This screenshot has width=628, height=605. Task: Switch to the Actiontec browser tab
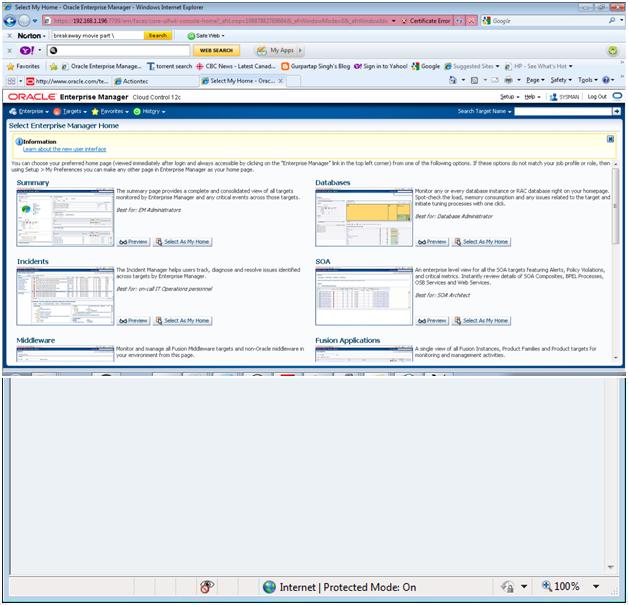tap(132, 81)
